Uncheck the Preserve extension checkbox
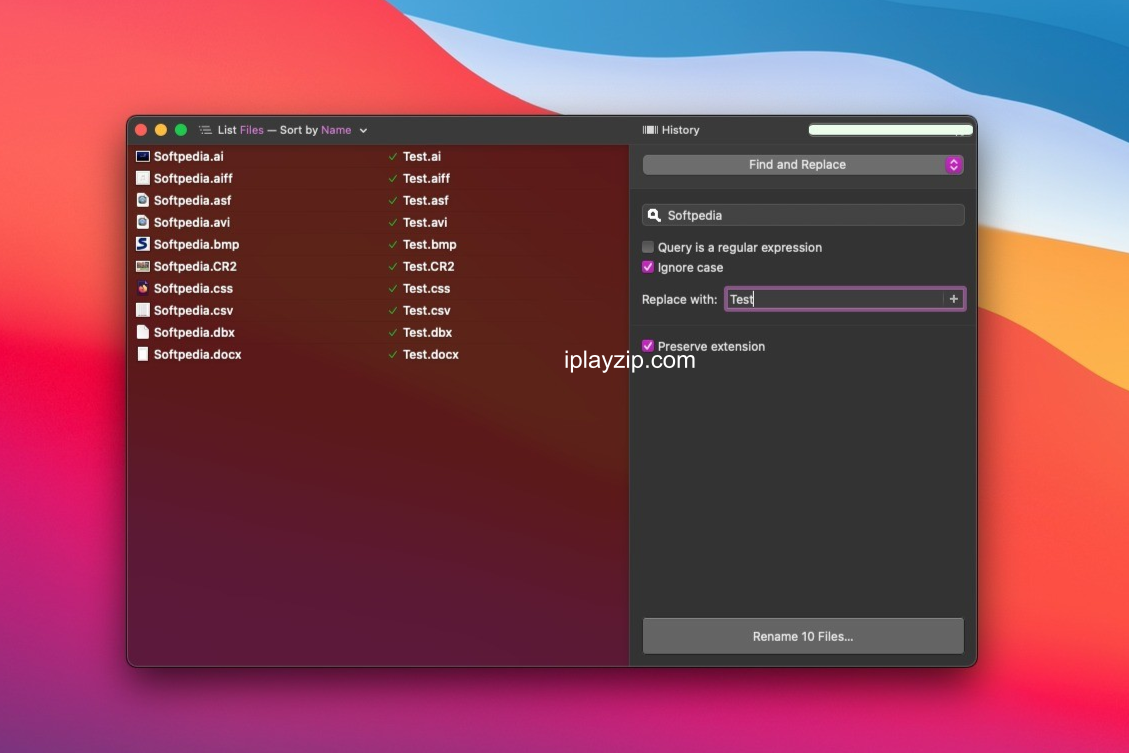The image size is (1129, 753). (648, 346)
